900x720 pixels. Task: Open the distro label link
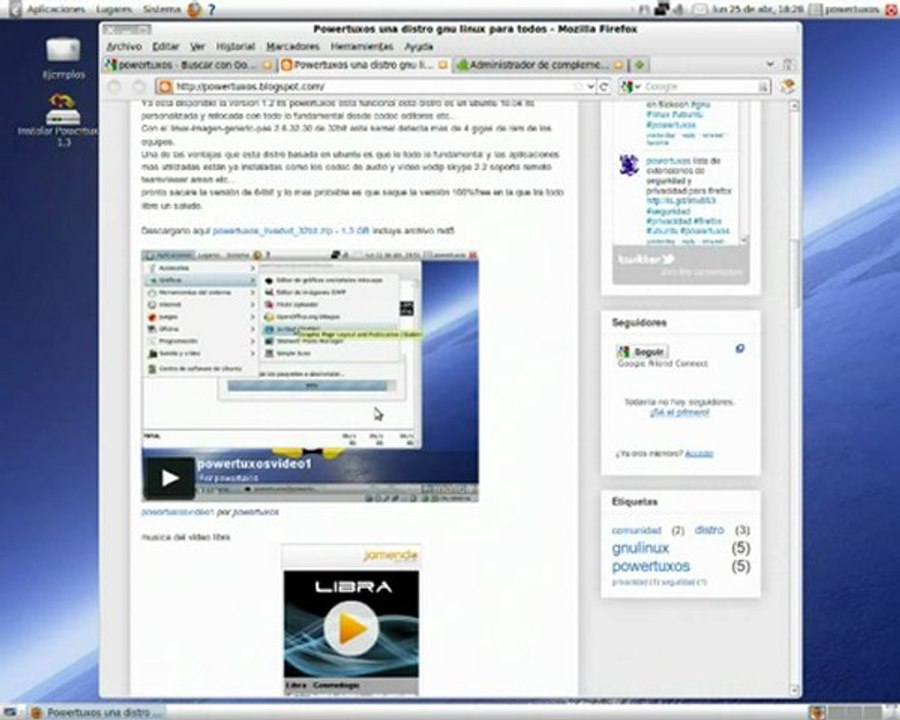(709, 529)
